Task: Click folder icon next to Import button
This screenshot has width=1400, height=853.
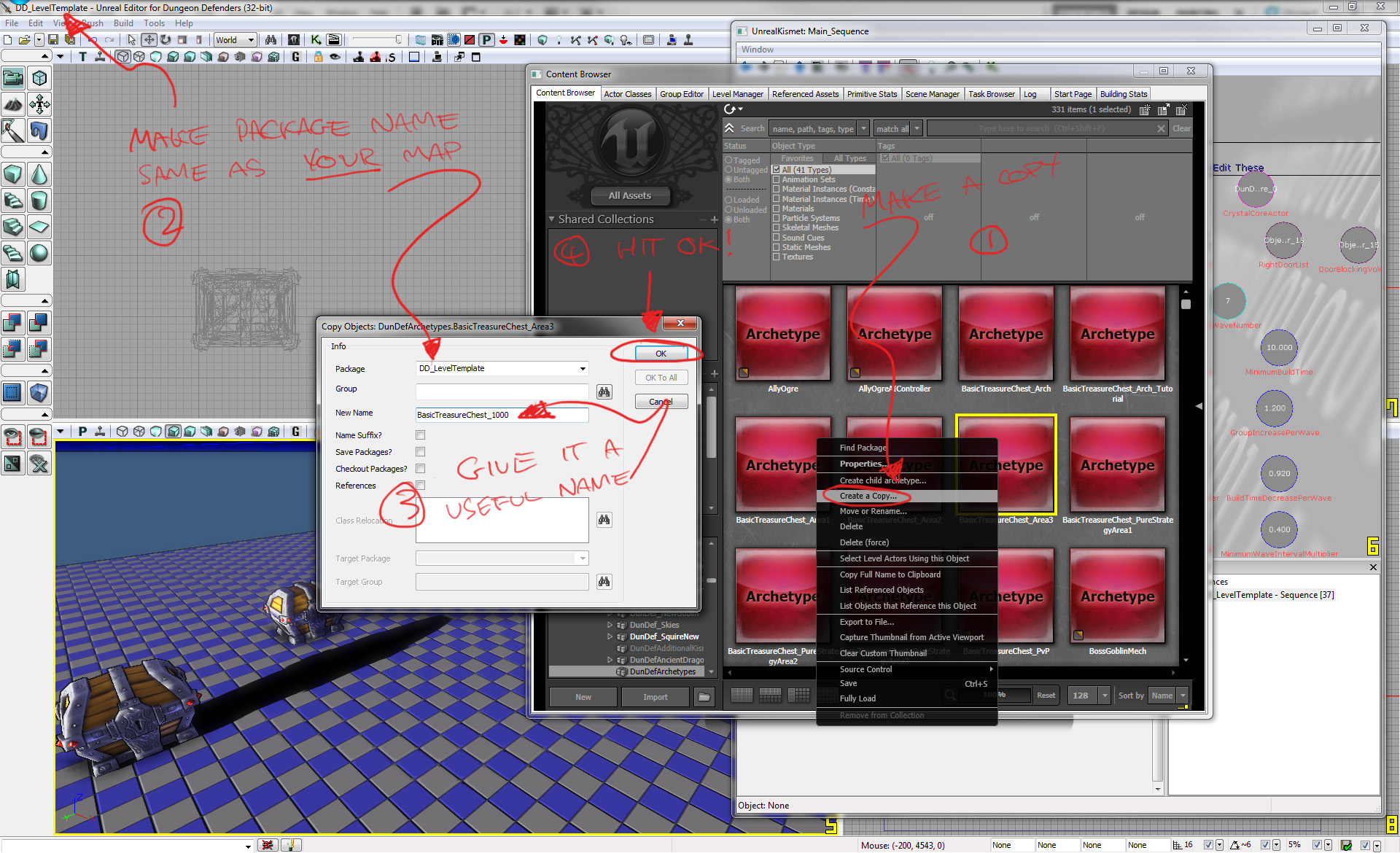Action: click(704, 697)
